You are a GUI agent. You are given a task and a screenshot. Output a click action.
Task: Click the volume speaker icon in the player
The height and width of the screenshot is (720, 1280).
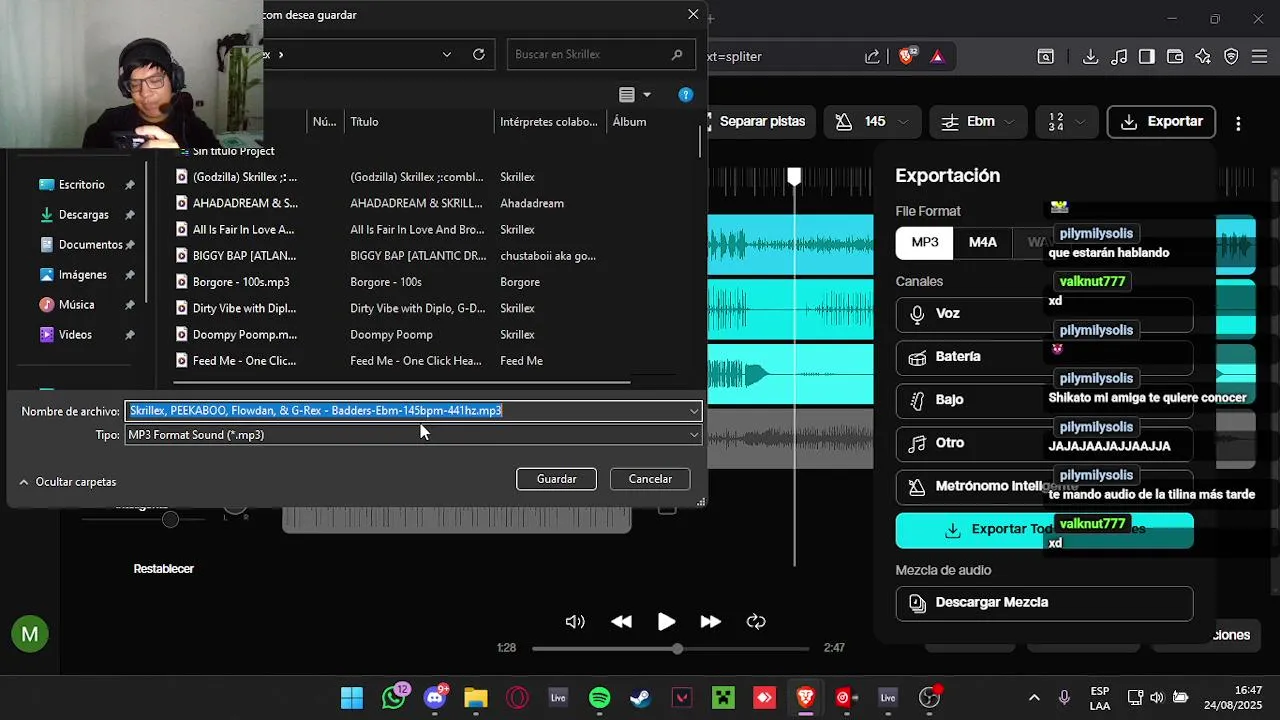coord(575,622)
